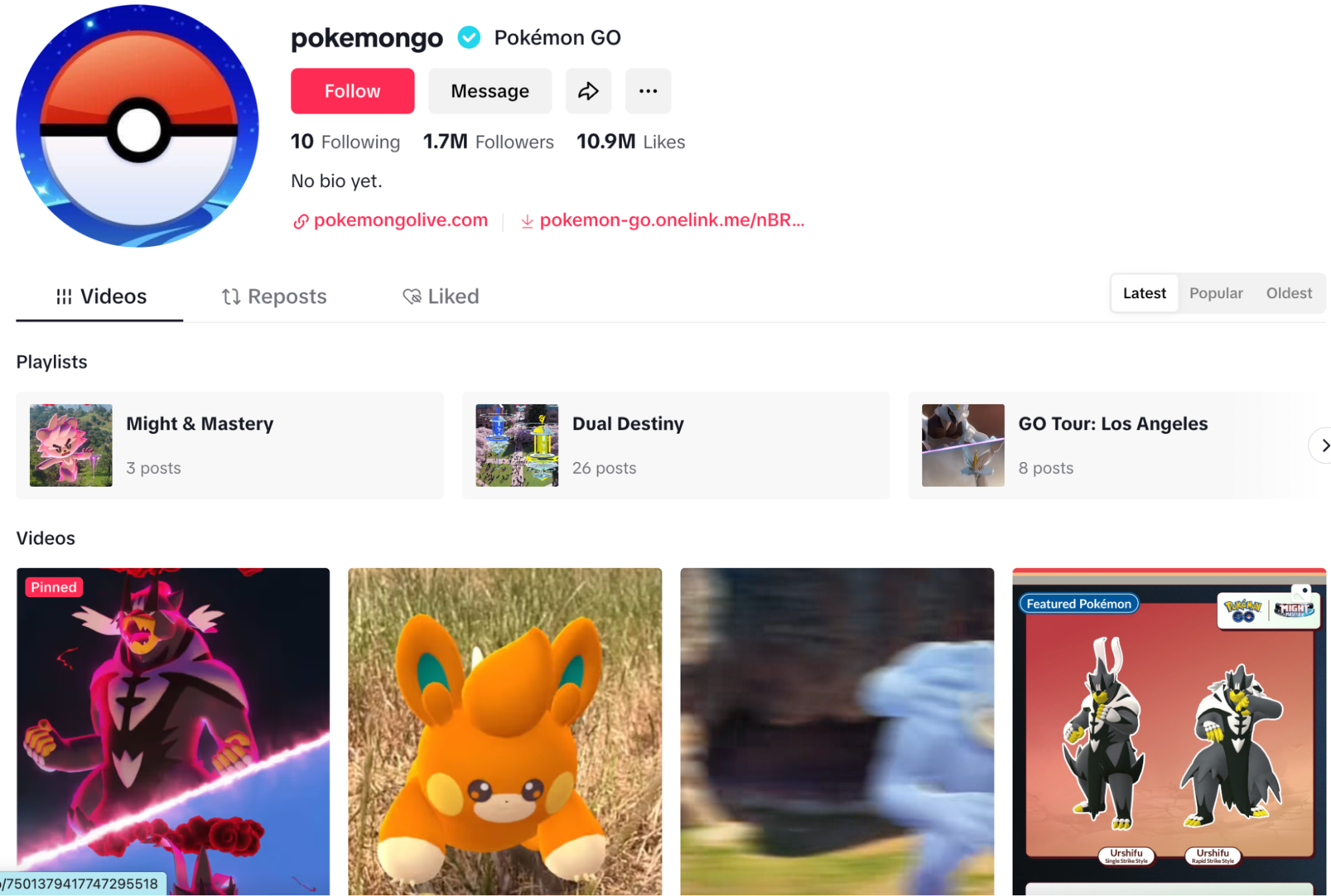Image resolution: width=1331 pixels, height=896 pixels.
Task: Click the red Follow button
Action: 352,91
